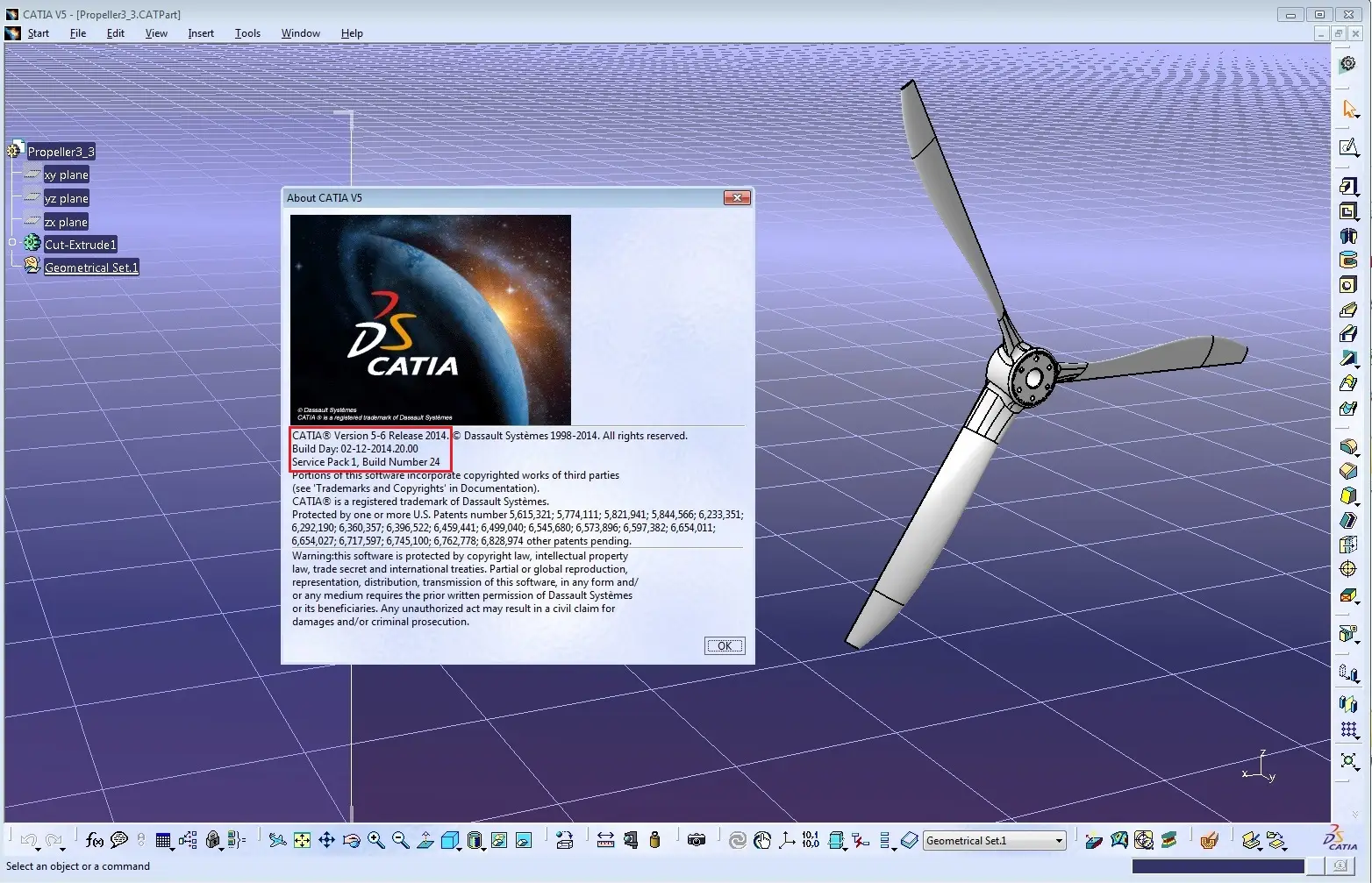Click the Design Table grid icon
Screen dimensions: 1372x883
tap(163, 840)
